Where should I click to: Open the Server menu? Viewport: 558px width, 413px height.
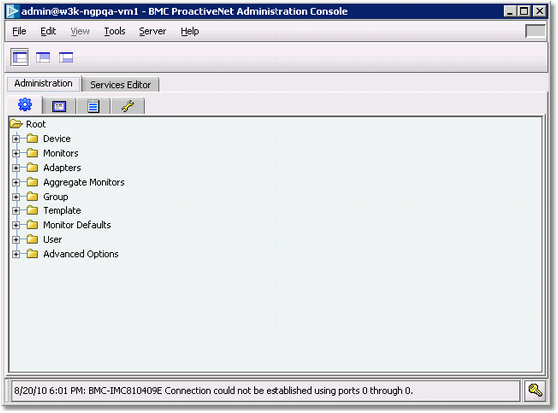point(152,31)
